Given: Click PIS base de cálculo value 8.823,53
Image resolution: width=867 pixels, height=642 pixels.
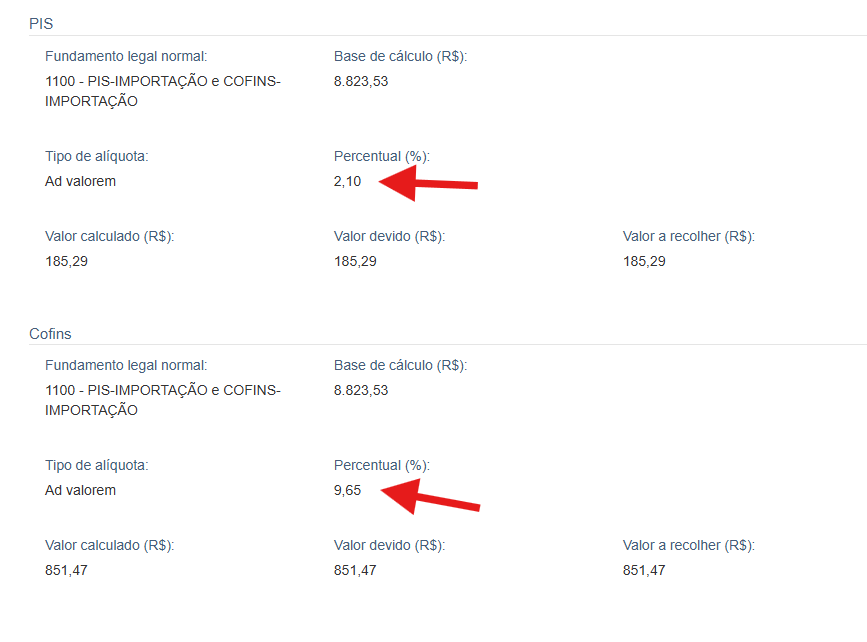Looking at the screenshot, I should (x=361, y=81).
